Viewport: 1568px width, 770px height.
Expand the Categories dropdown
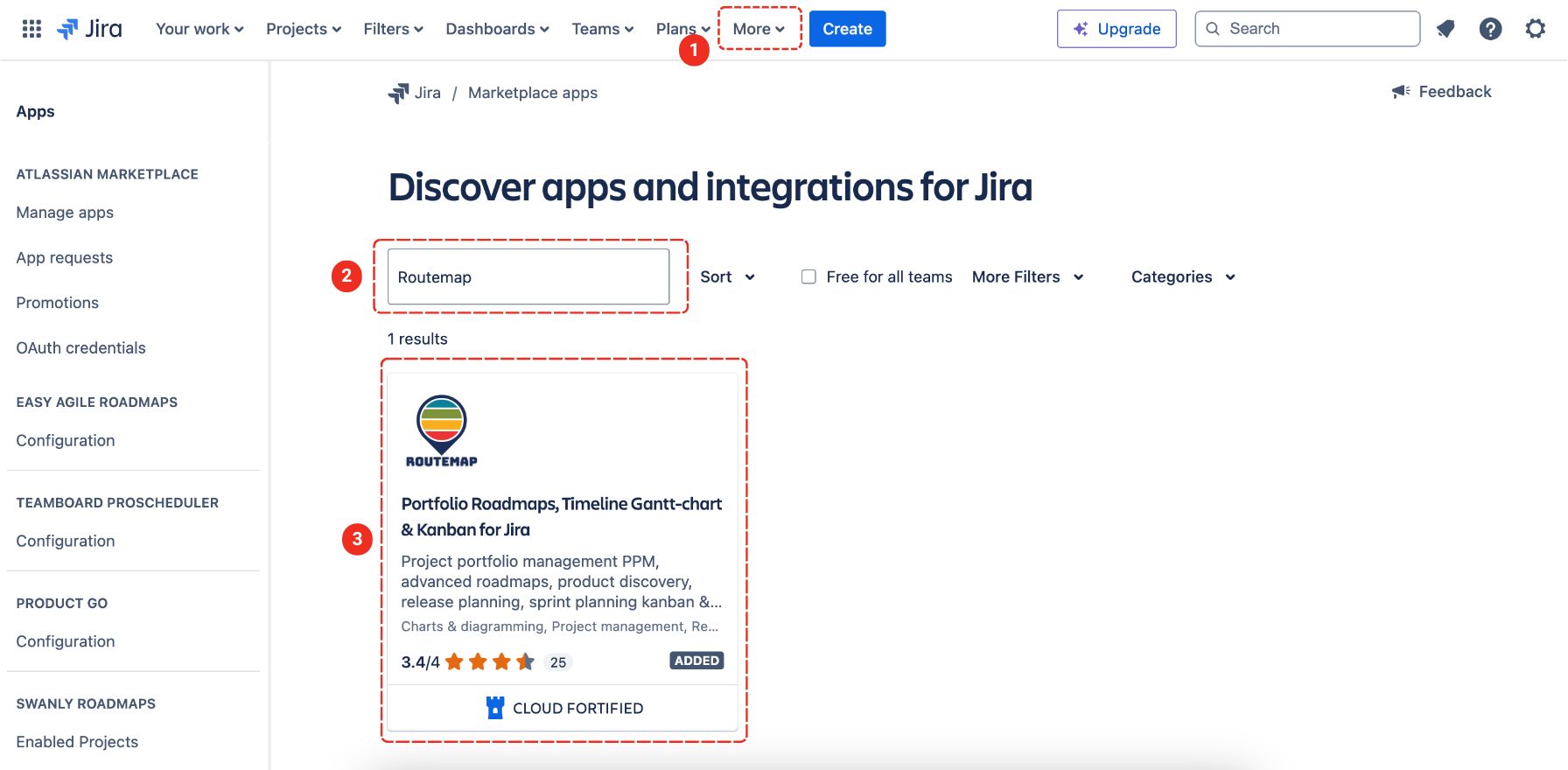tap(1183, 276)
